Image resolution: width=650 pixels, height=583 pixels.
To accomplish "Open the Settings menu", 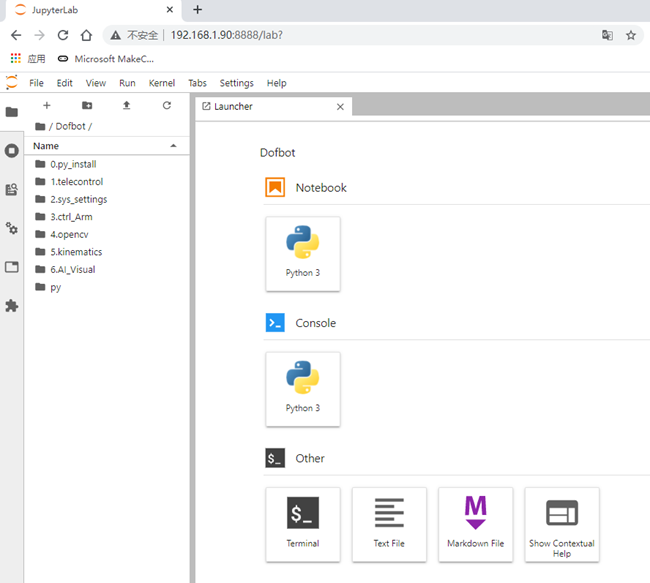I will [236, 83].
